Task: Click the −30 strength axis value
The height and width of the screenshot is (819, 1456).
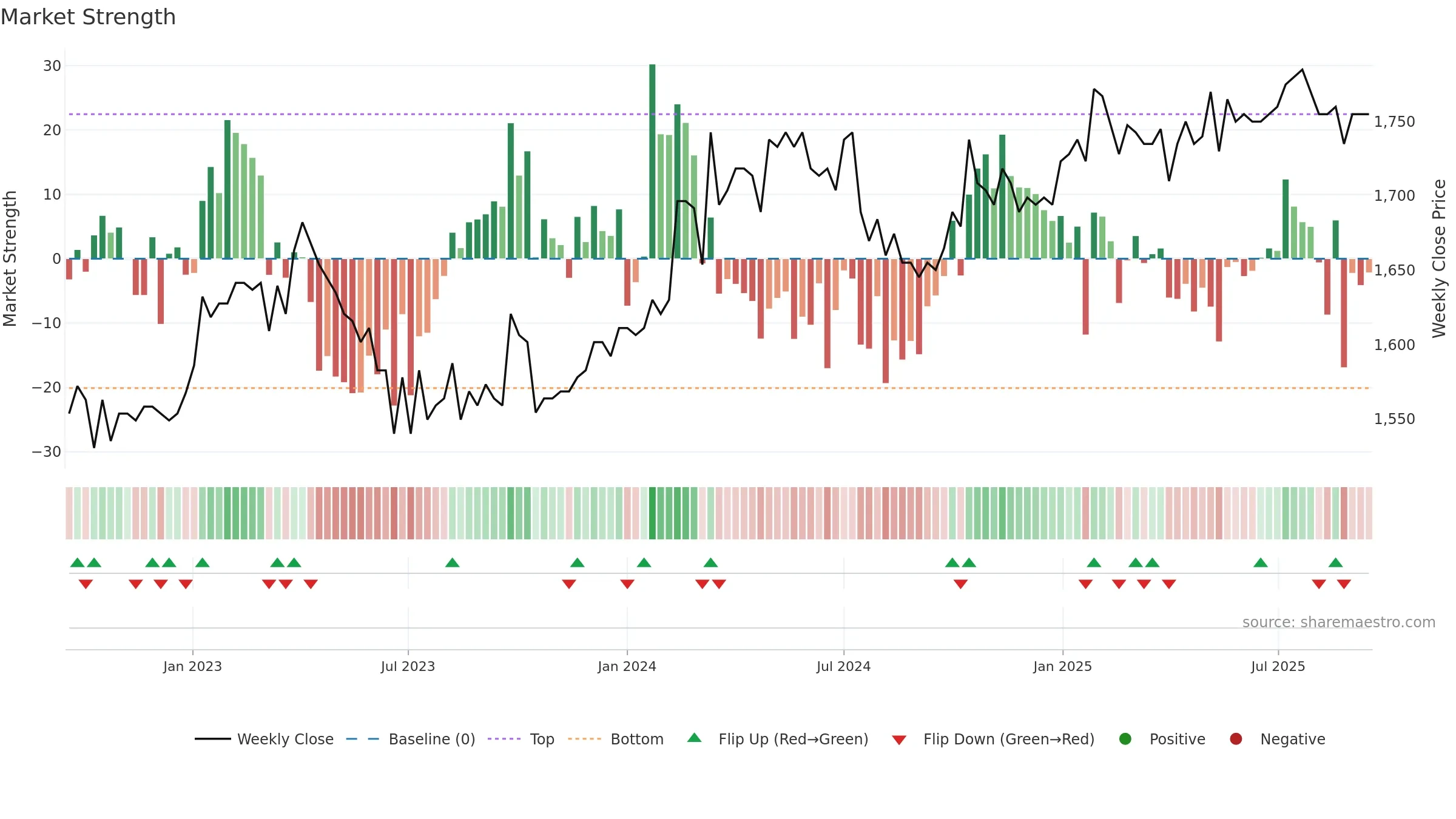Action: point(47,452)
